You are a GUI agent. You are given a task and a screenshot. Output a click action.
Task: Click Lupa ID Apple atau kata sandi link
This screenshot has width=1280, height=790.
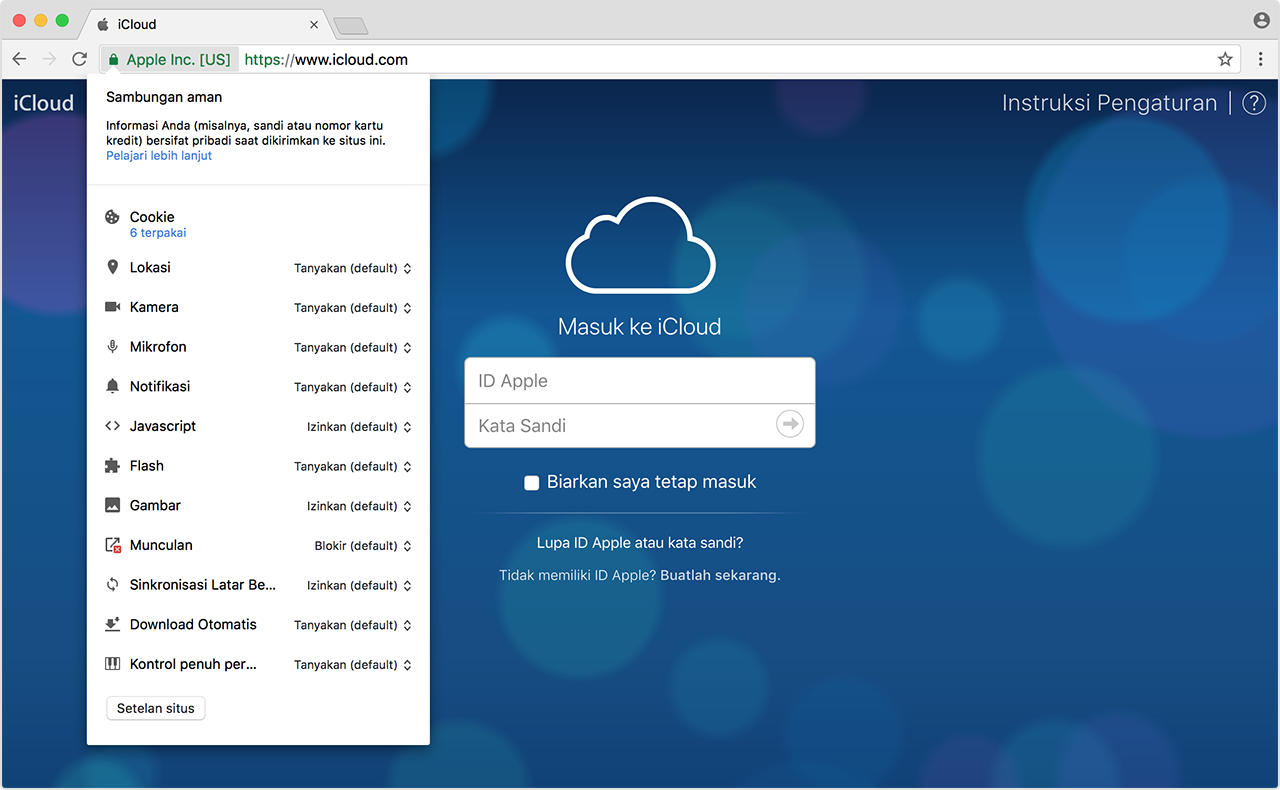tap(640, 543)
